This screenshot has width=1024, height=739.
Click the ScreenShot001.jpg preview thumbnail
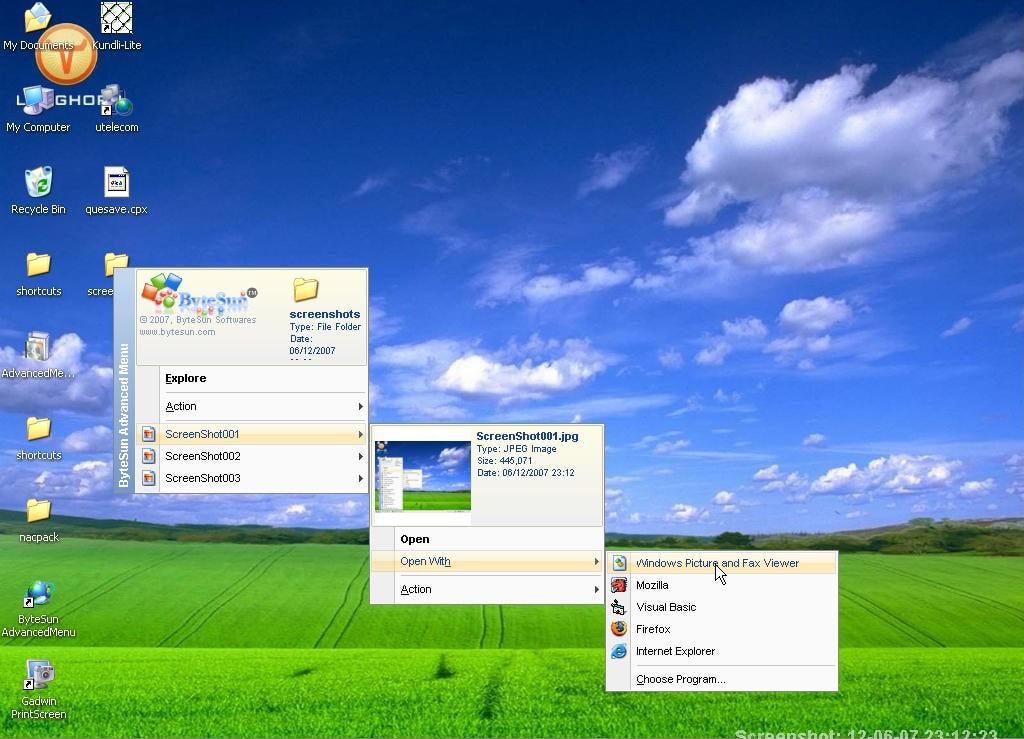[x=422, y=477]
